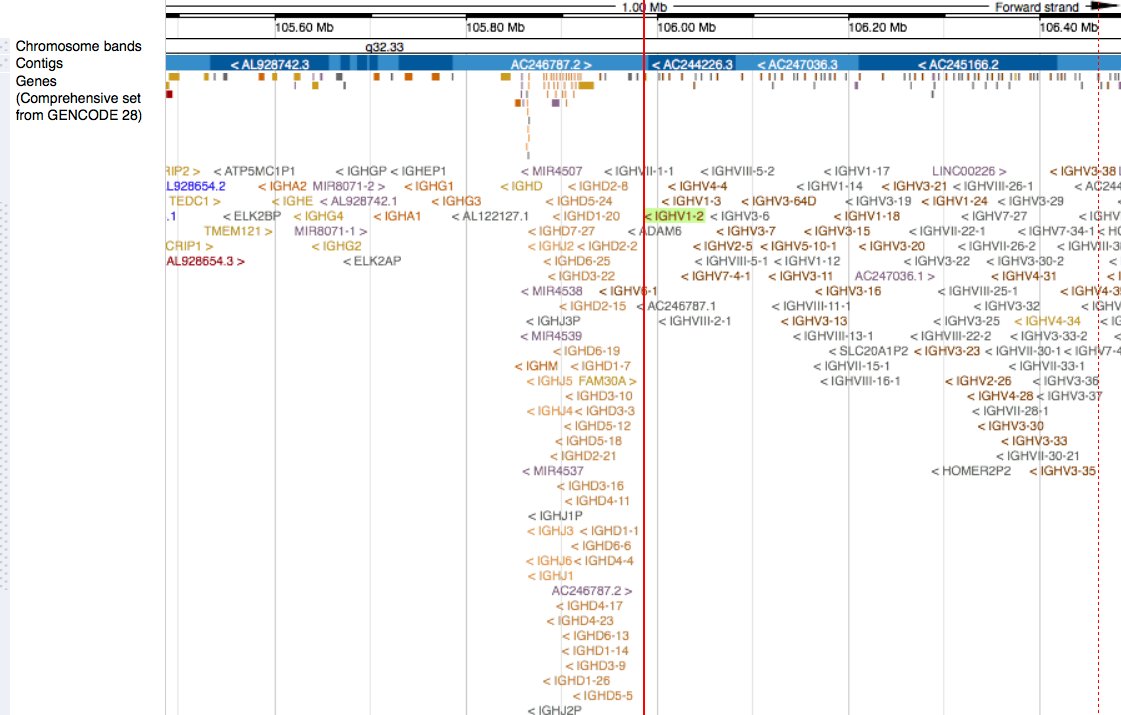Viewport: 1121px width, 715px height.
Task: Click the SLC20A1P2 gene label
Action: pyautogui.click(x=868, y=351)
